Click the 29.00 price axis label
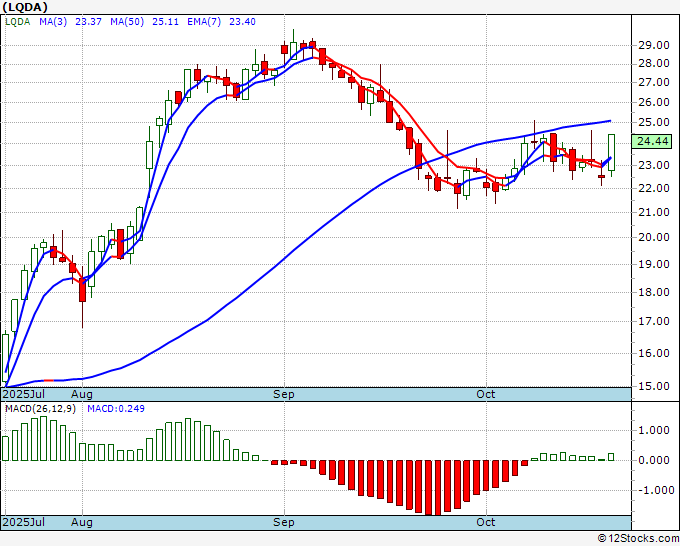Viewport: 680px width, 546px height. point(654,45)
